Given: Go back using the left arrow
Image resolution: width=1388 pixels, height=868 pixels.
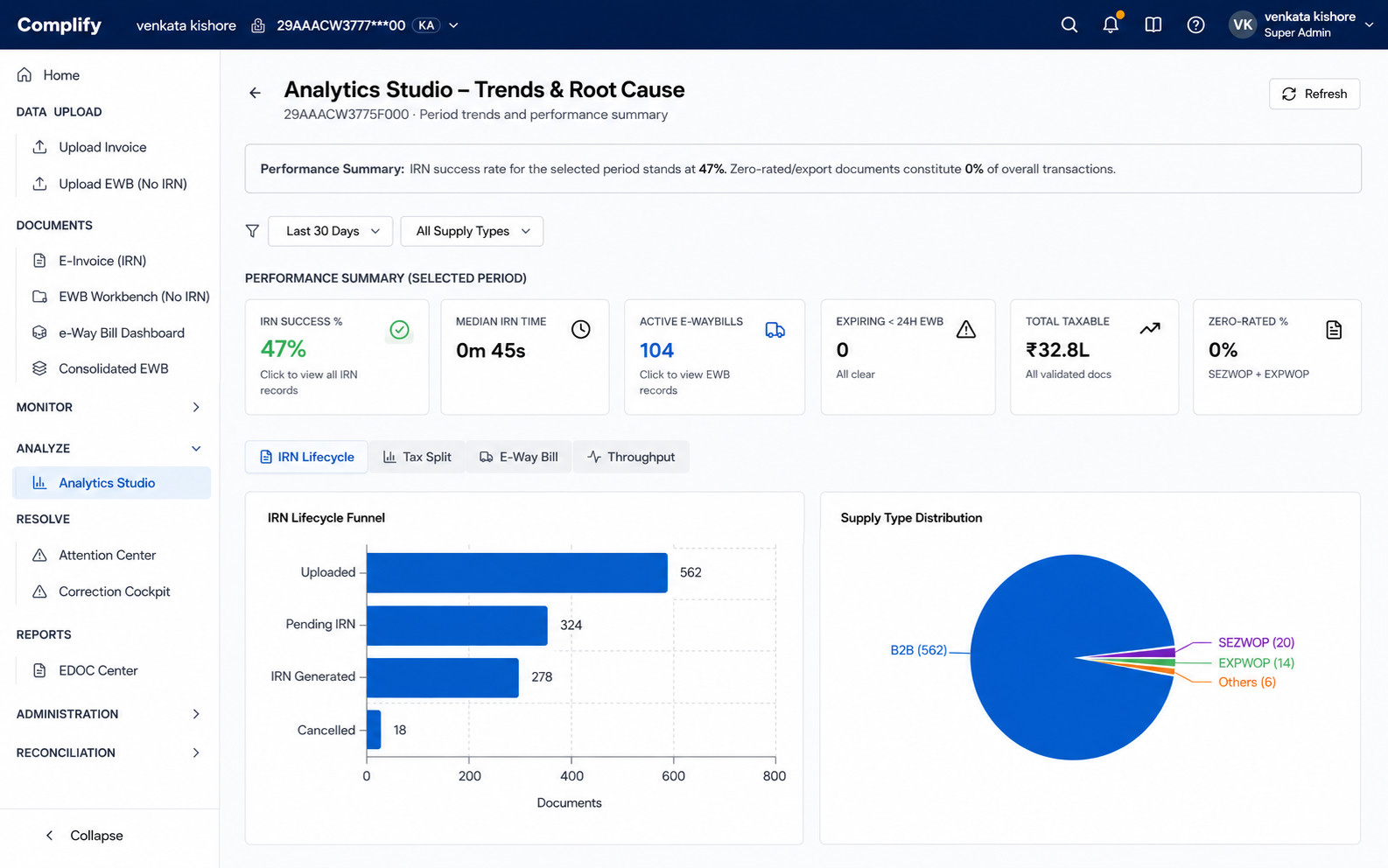Looking at the screenshot, I should click(x=255, y=93).
